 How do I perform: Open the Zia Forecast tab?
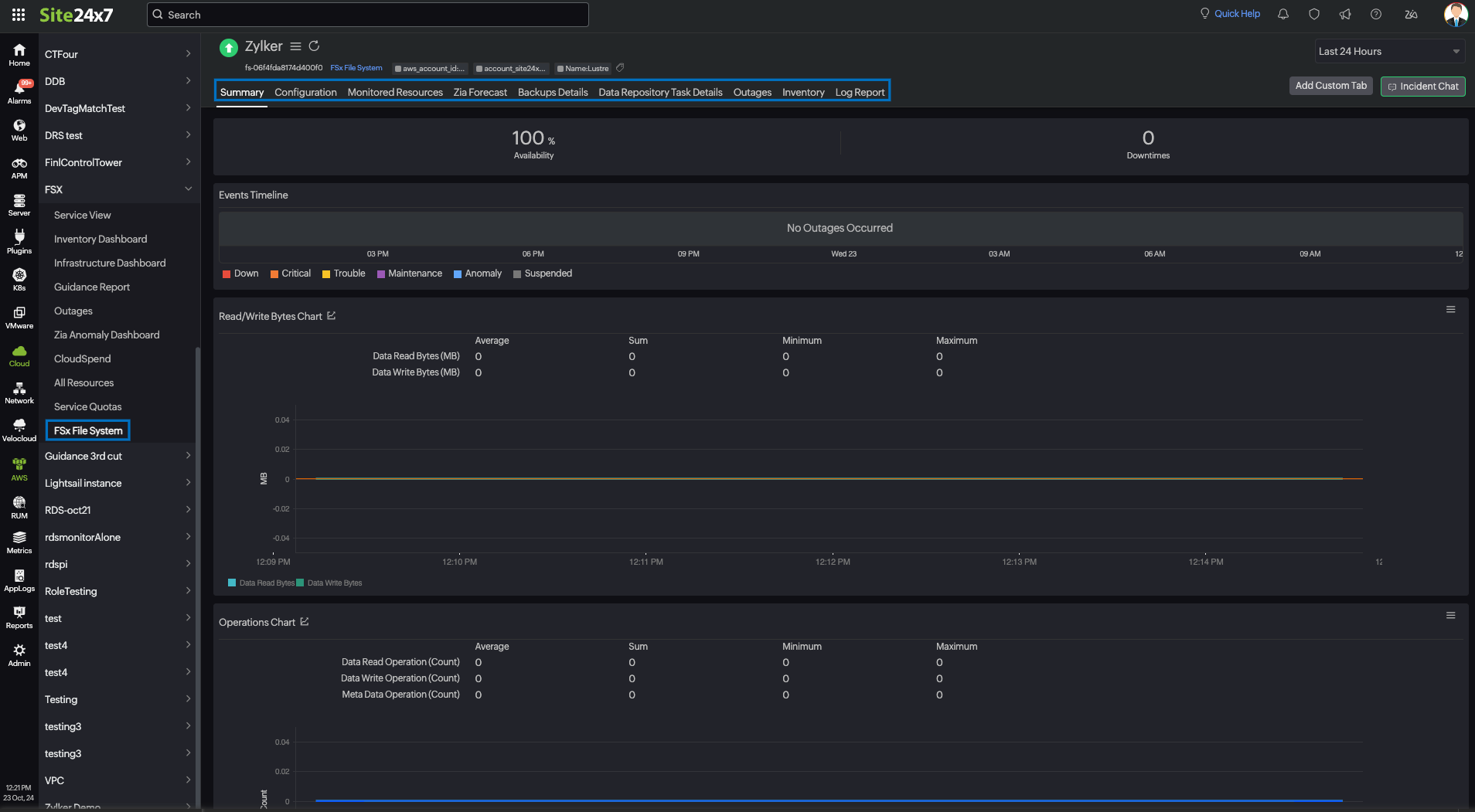click(x=480, y=92)
